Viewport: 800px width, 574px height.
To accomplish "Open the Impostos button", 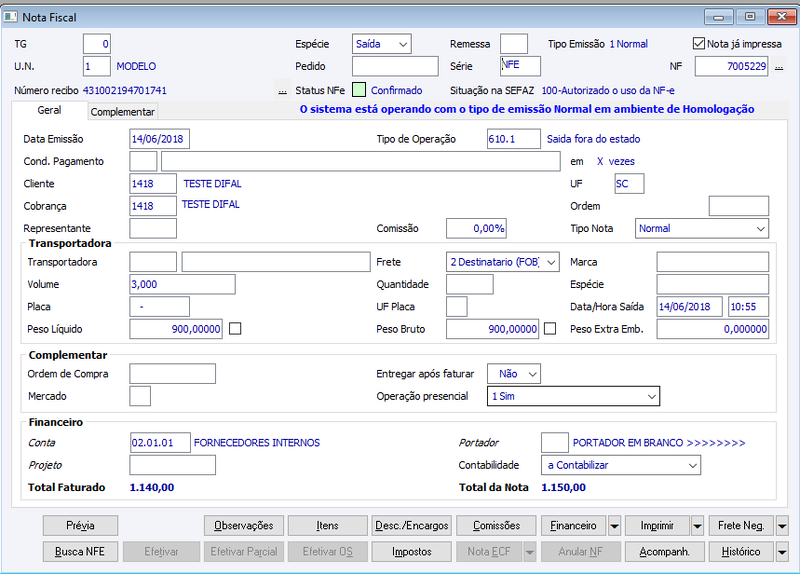I will pyautogui.click(x=412, y=552).
